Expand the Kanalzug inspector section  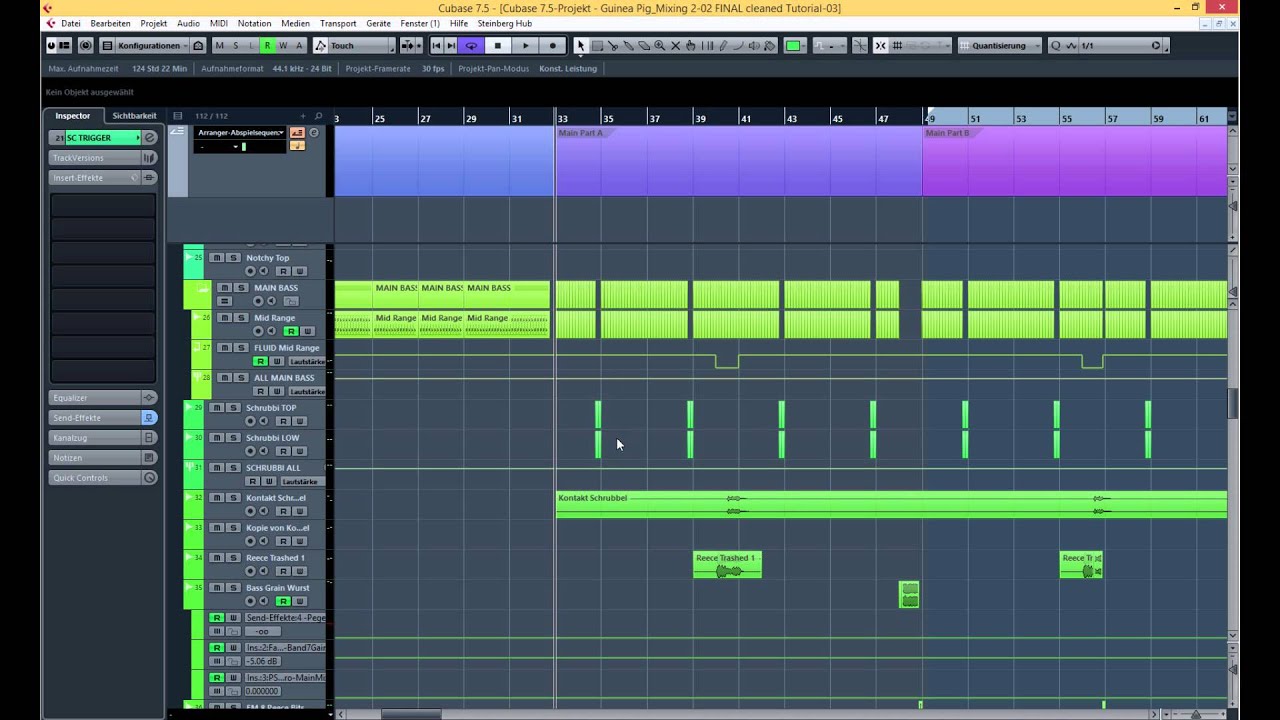[x=103, y=438]
